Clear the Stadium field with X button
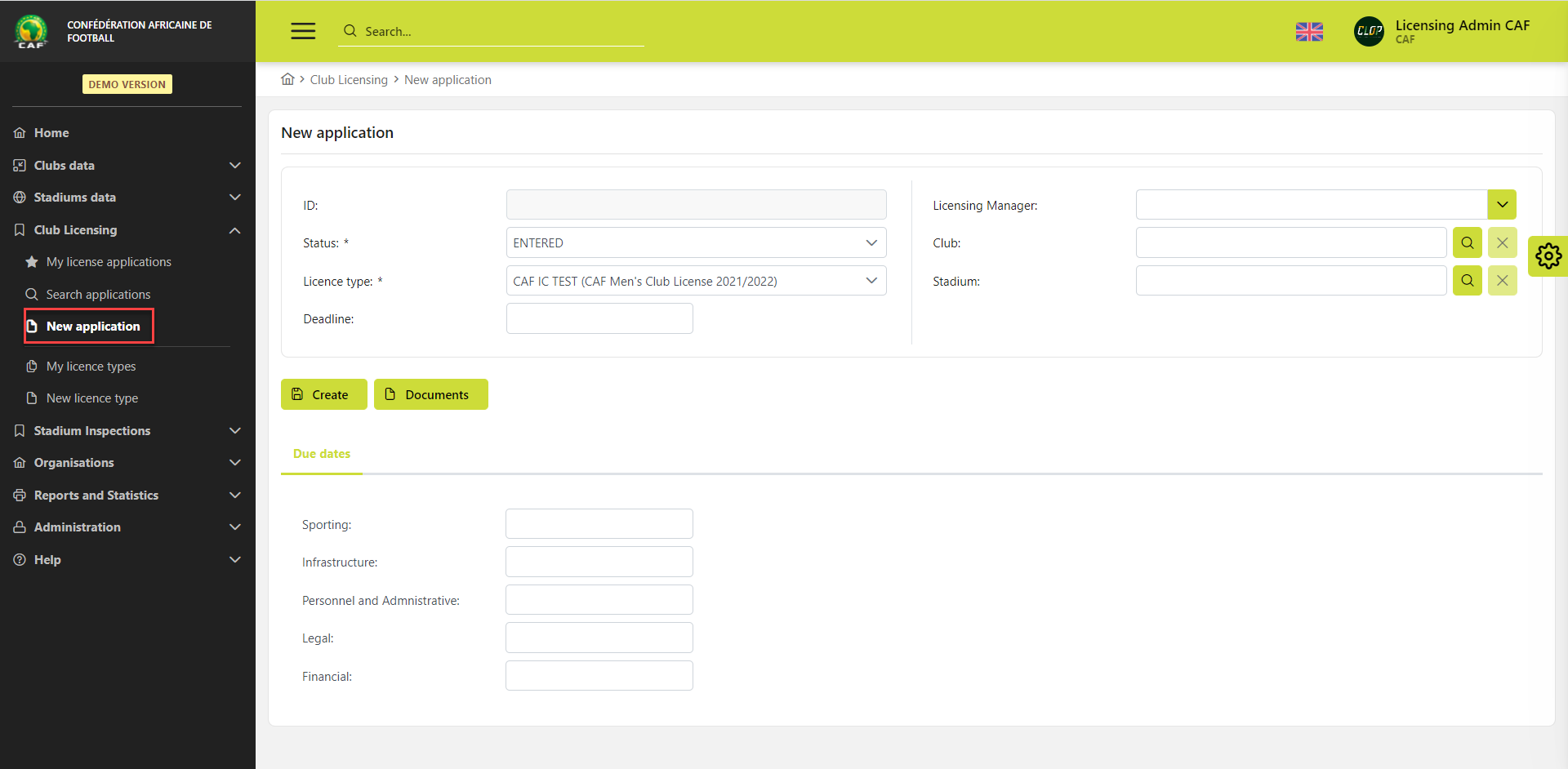 pos(1502,281)
